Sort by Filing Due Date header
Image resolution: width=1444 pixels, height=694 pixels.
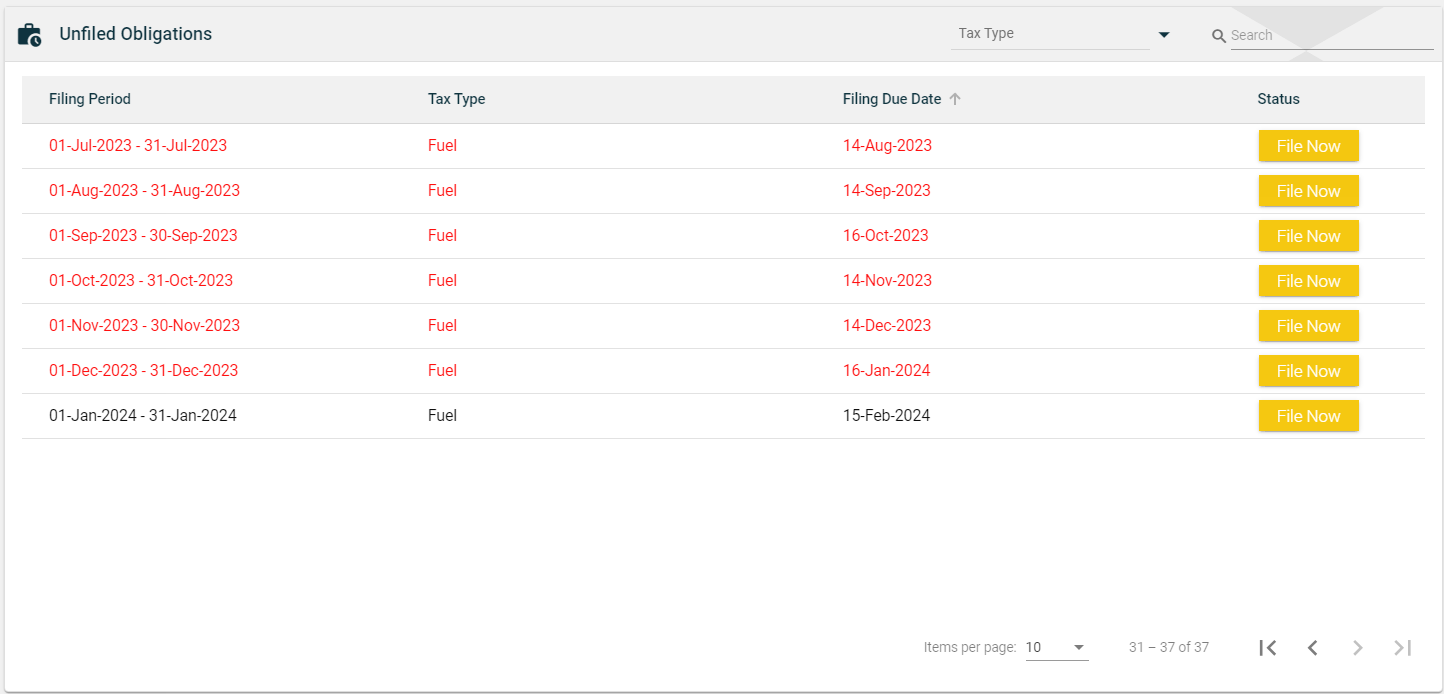(891, 99)
